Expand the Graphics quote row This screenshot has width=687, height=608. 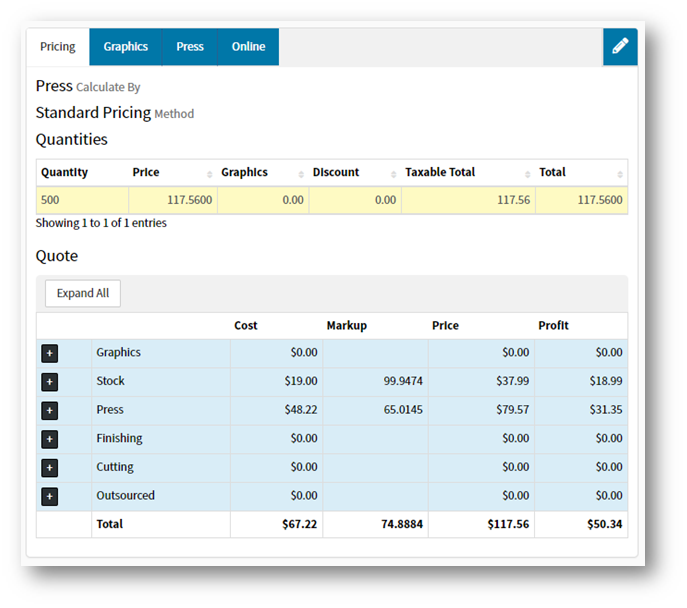tap(50, 353)
